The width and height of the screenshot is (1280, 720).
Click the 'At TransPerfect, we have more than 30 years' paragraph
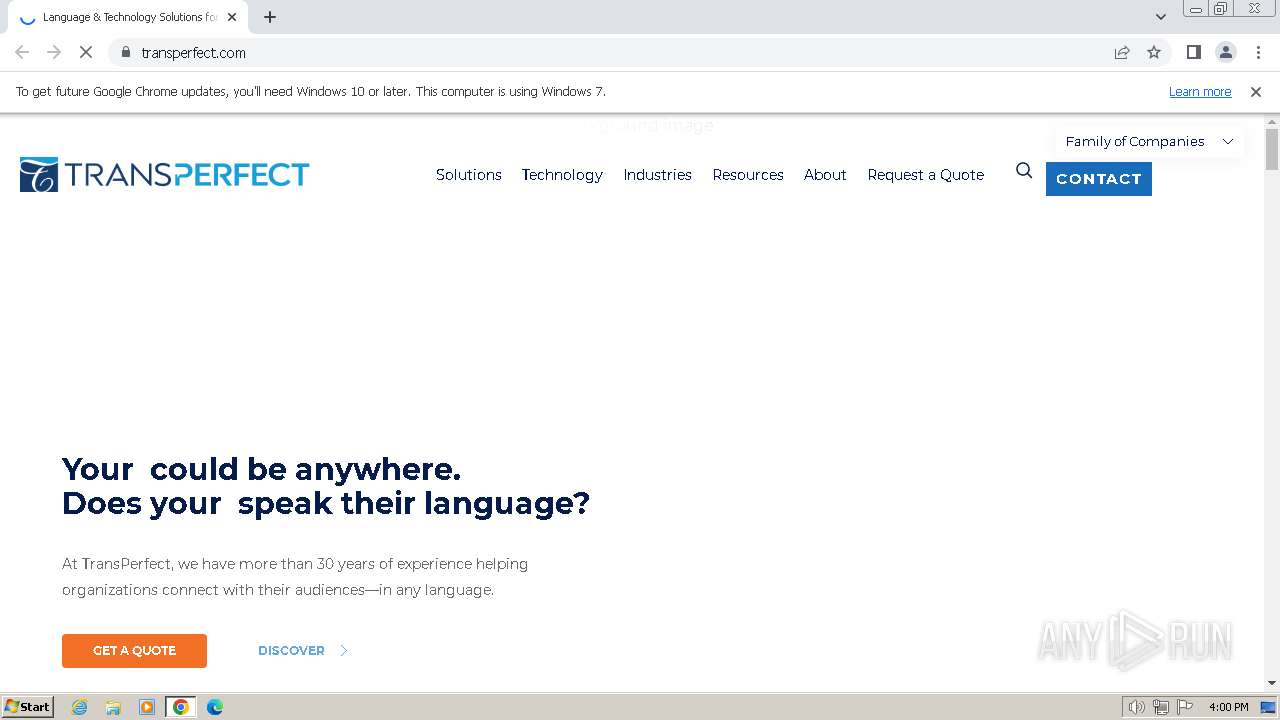[295, 577]
